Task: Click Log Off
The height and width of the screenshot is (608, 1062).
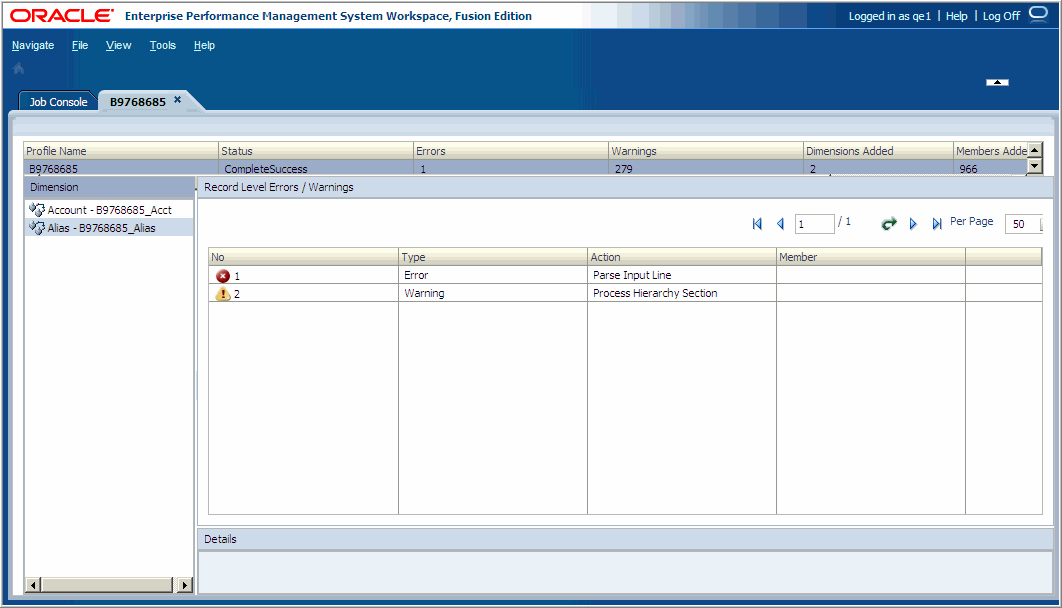Action: pos(1001,15)
